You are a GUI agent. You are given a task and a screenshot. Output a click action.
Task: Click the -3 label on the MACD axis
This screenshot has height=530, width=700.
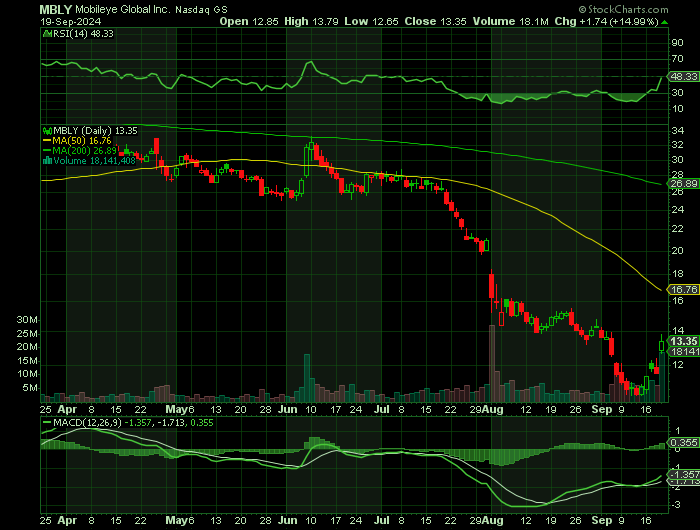(x=676, y=505)
